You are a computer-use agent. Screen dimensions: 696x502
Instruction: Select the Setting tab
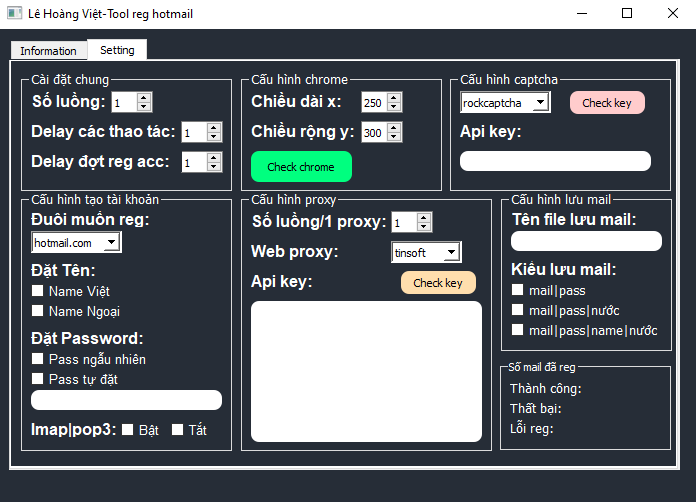[117, 50]
